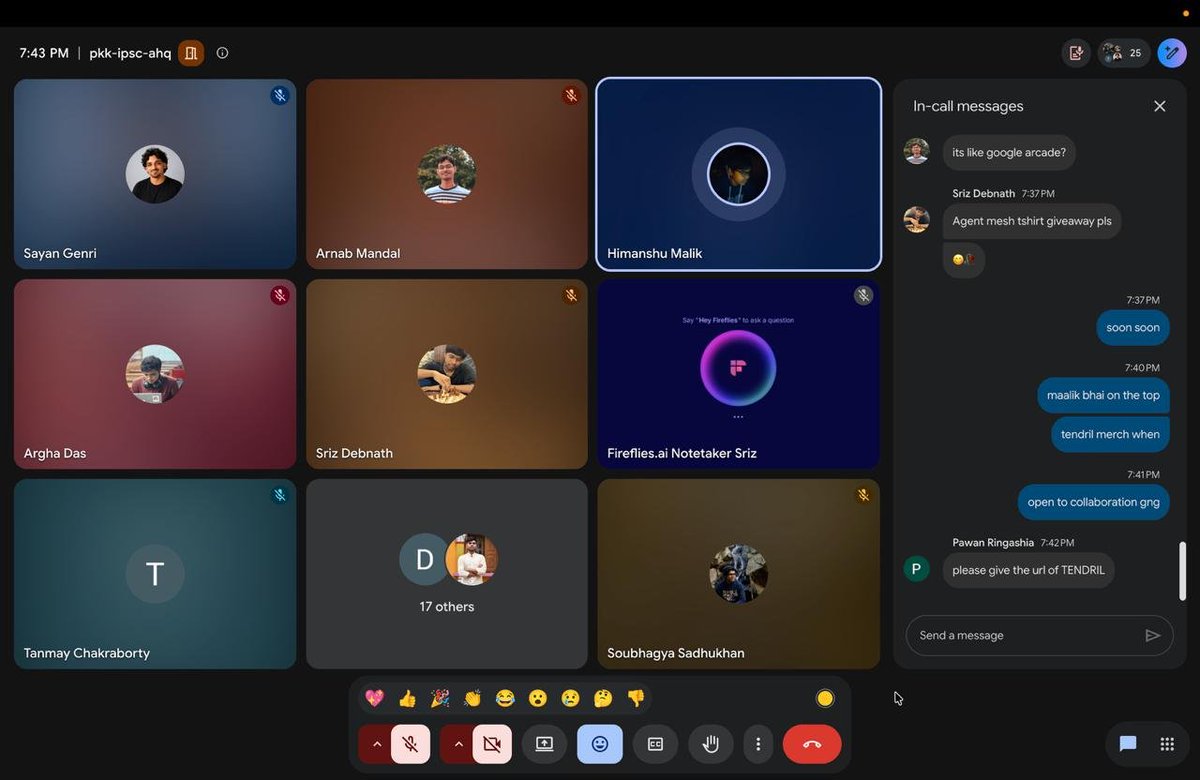Send the laughing face reaction

point(505,698)
